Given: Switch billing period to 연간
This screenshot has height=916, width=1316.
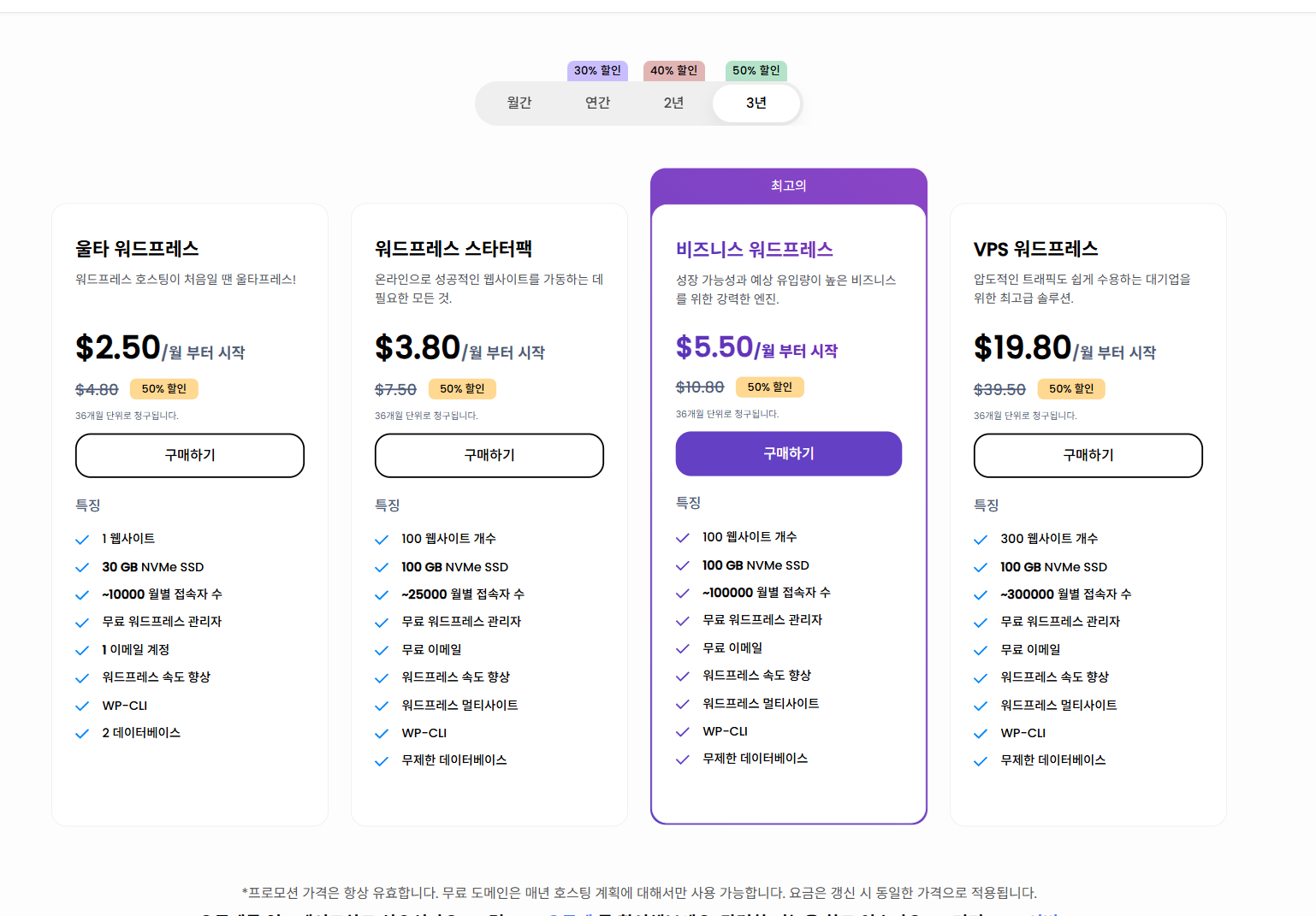Looking at the screenshot, I should 597,103.
